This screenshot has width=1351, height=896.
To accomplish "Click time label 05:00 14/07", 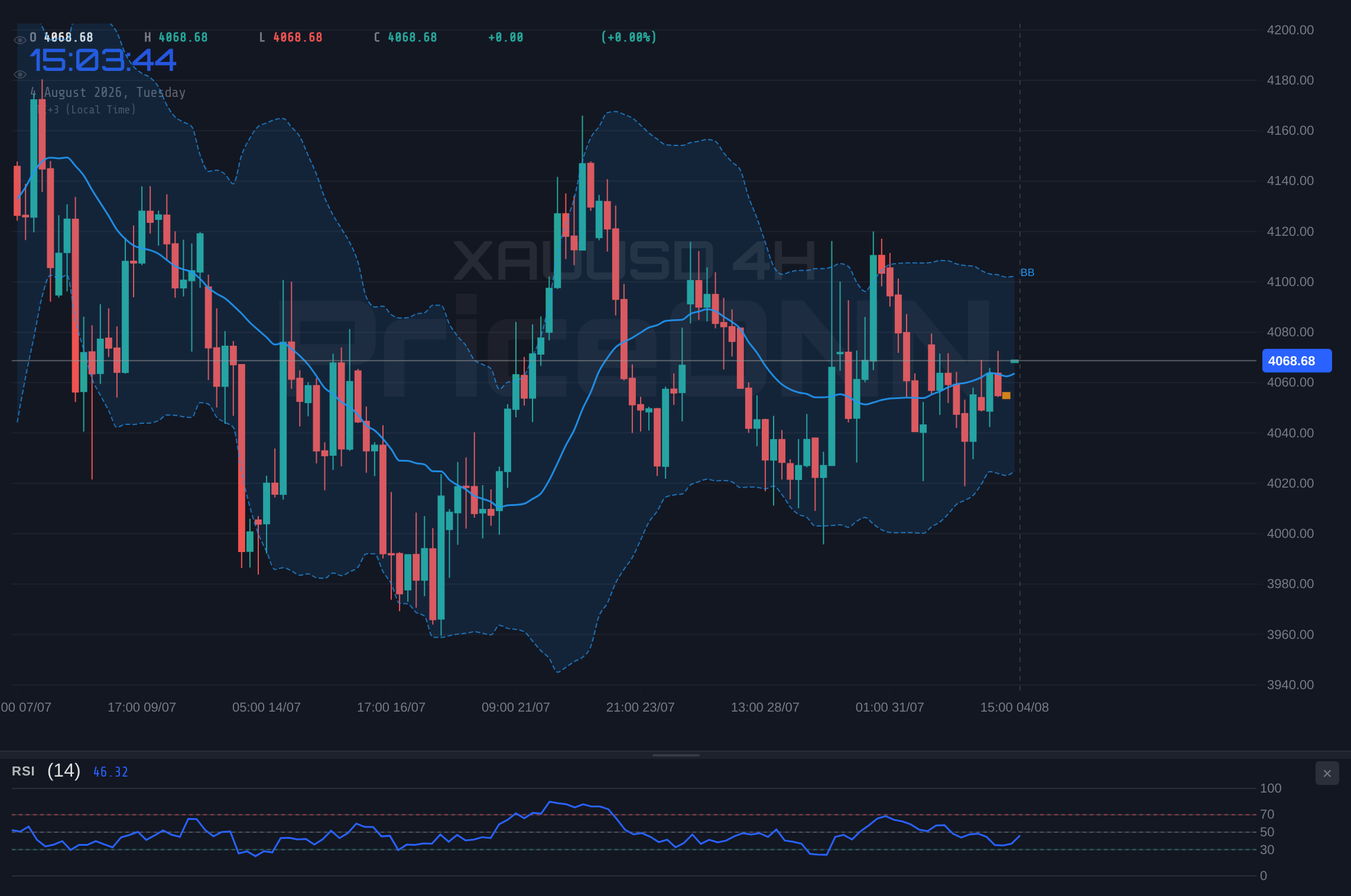I will tap(267, 707).
